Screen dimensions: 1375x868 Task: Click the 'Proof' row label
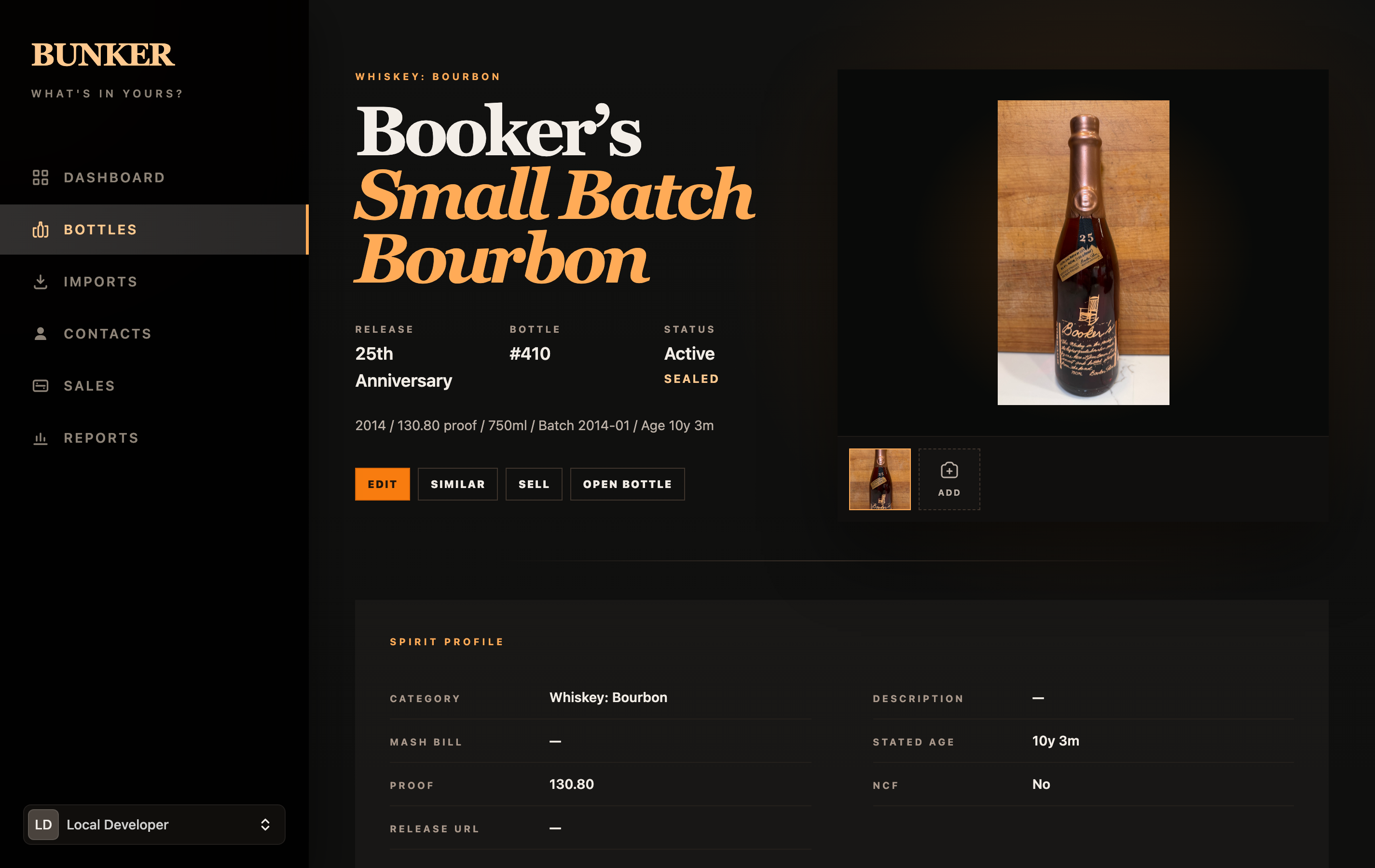[412, 786]
